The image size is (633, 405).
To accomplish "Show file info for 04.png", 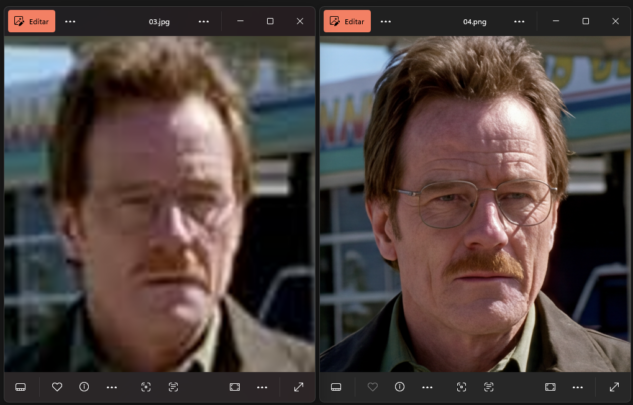I will (400, 387).
